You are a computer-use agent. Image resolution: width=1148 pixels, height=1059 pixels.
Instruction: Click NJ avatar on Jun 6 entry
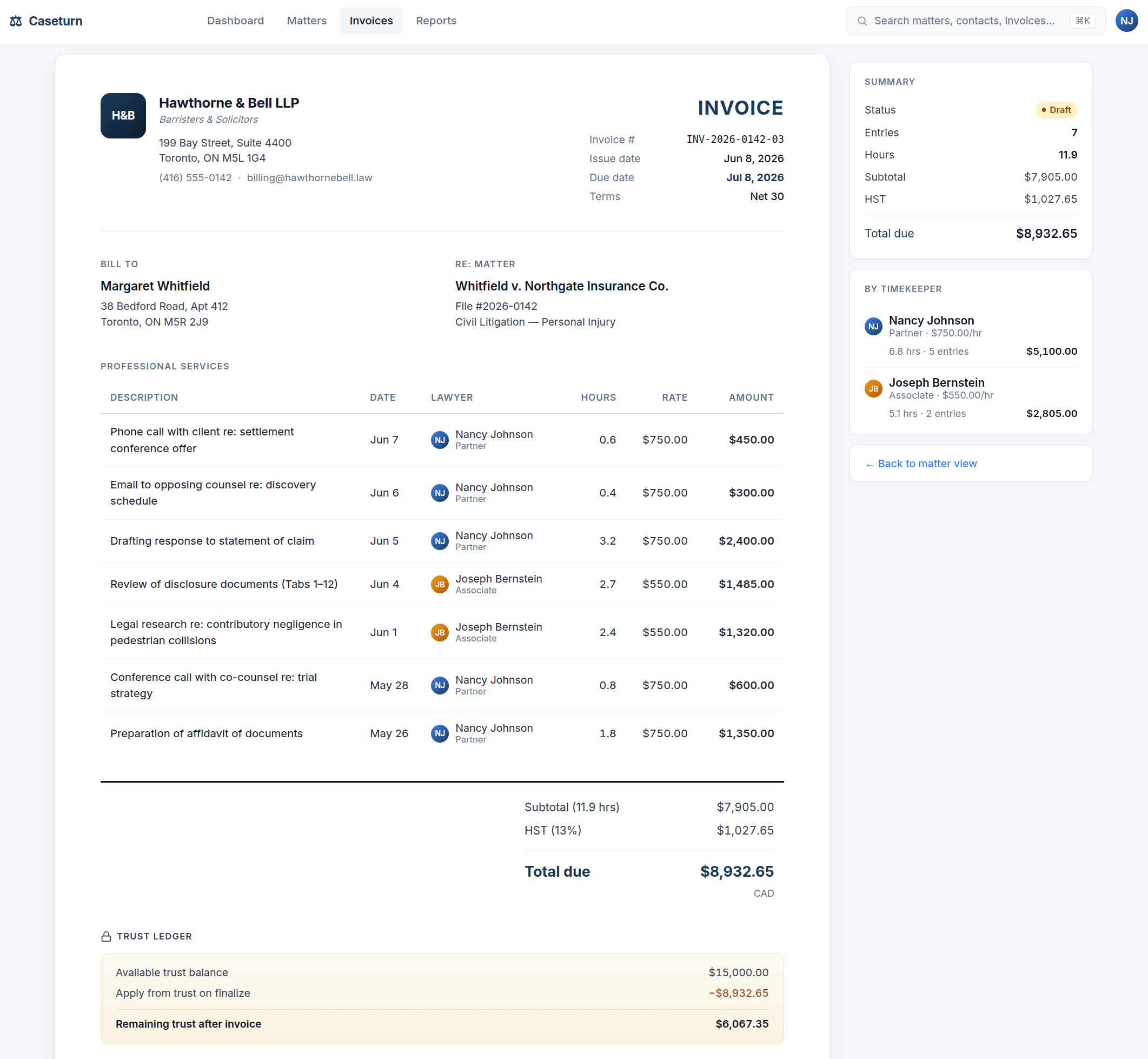point(440,493)
